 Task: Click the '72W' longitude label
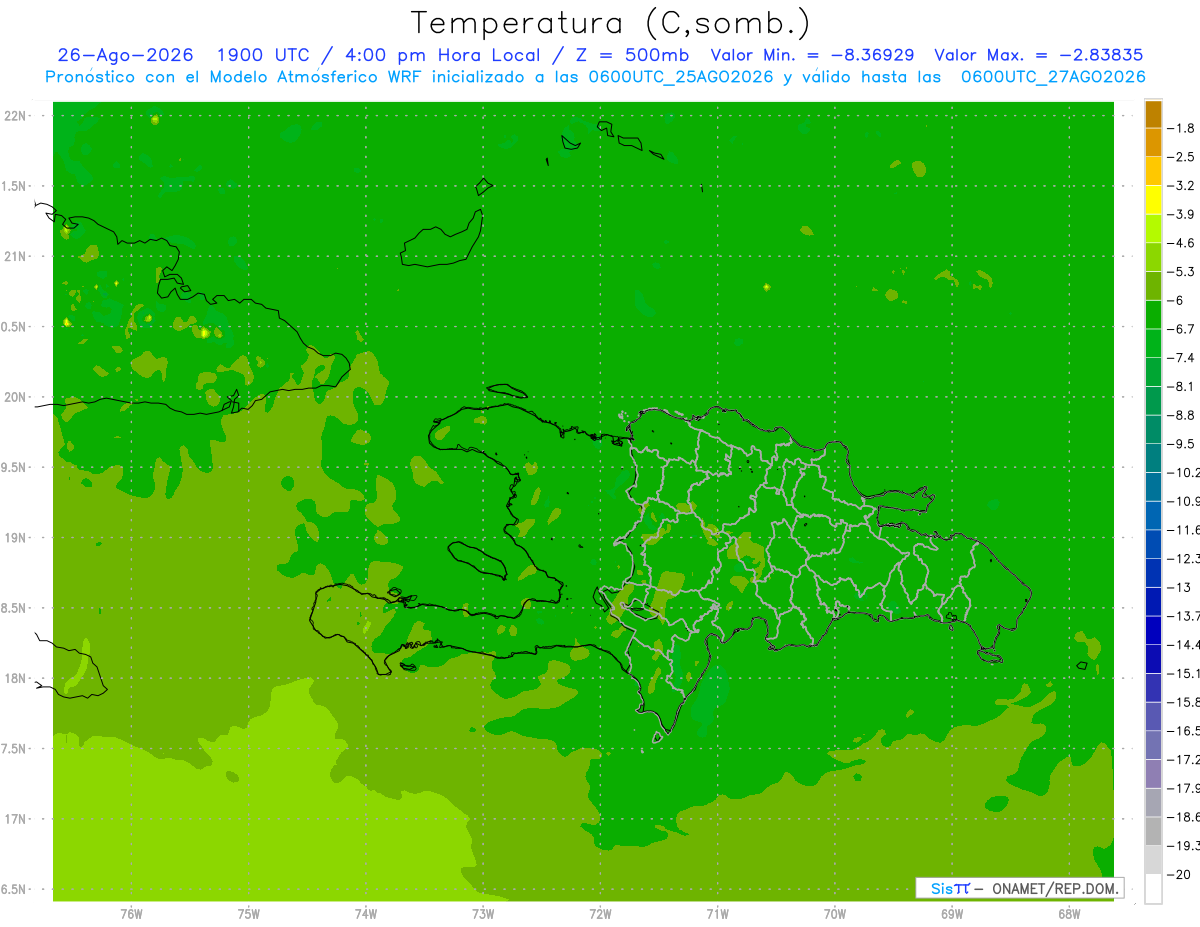click(600, 913)
